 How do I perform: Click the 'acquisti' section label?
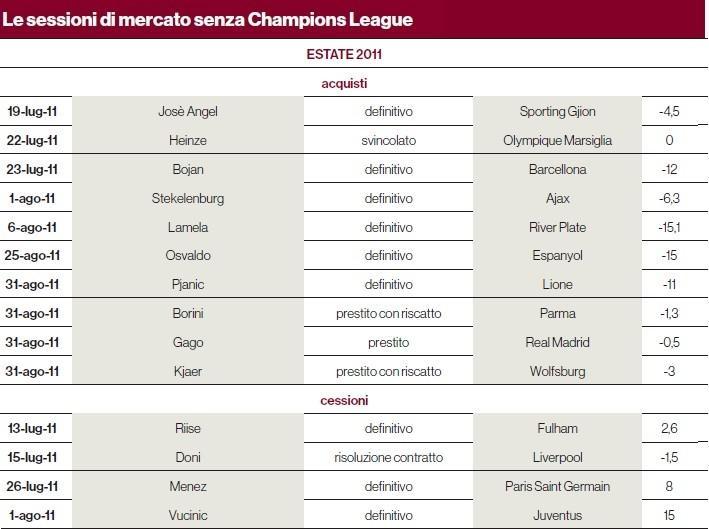tap(344, 83)
